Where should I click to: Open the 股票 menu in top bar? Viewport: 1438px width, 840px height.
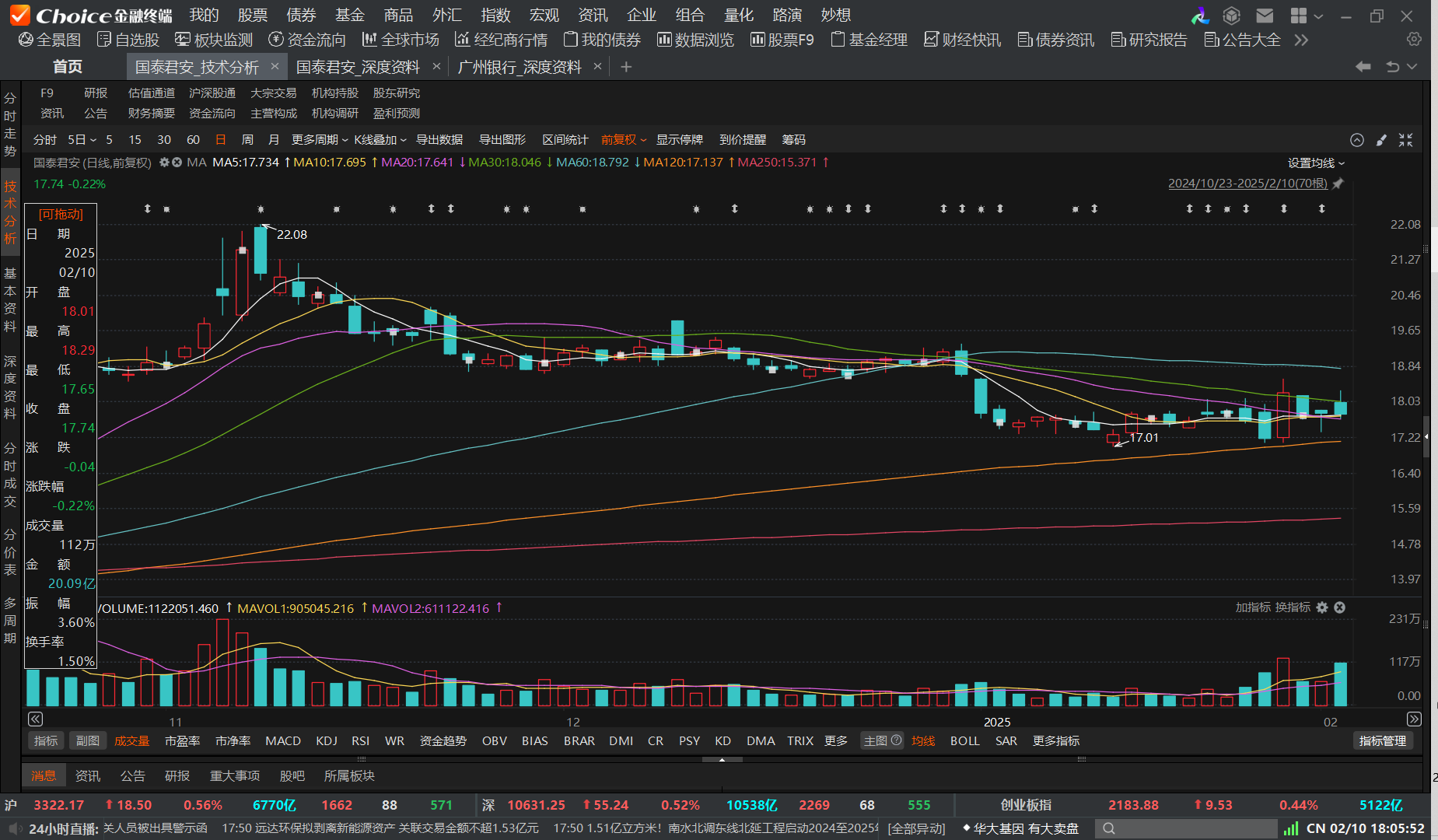[252, 16]
